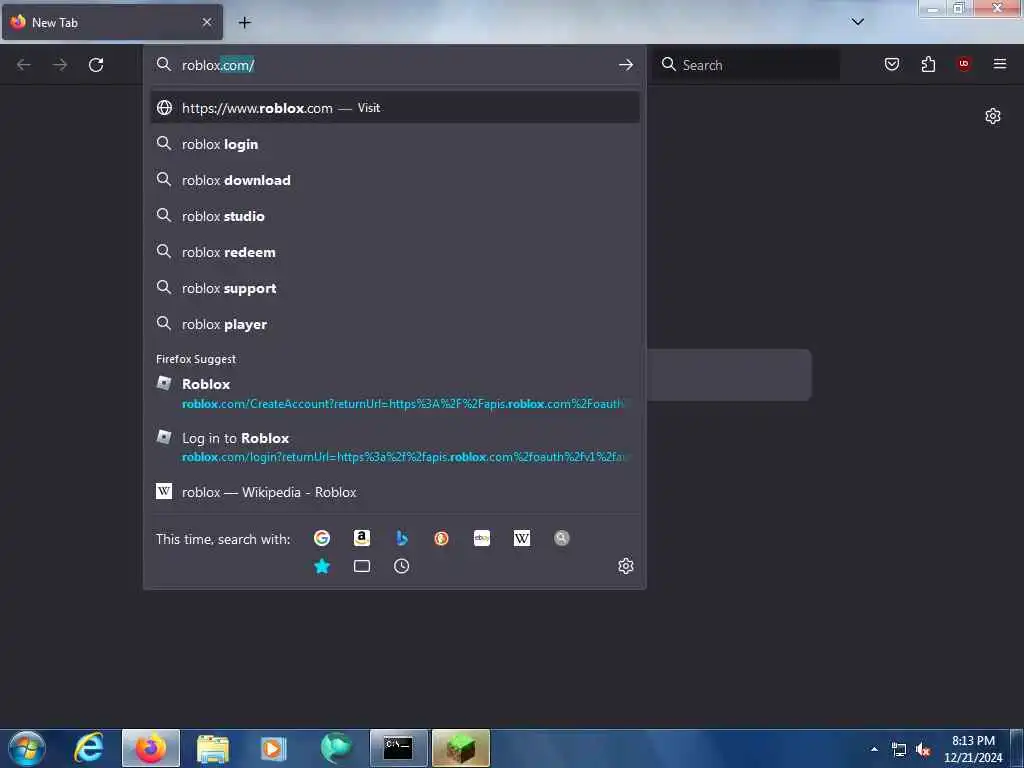Open the uBlock Origin extension icon
The width and height of the screenshot is (1024, 768).
(x=963, y=64)
